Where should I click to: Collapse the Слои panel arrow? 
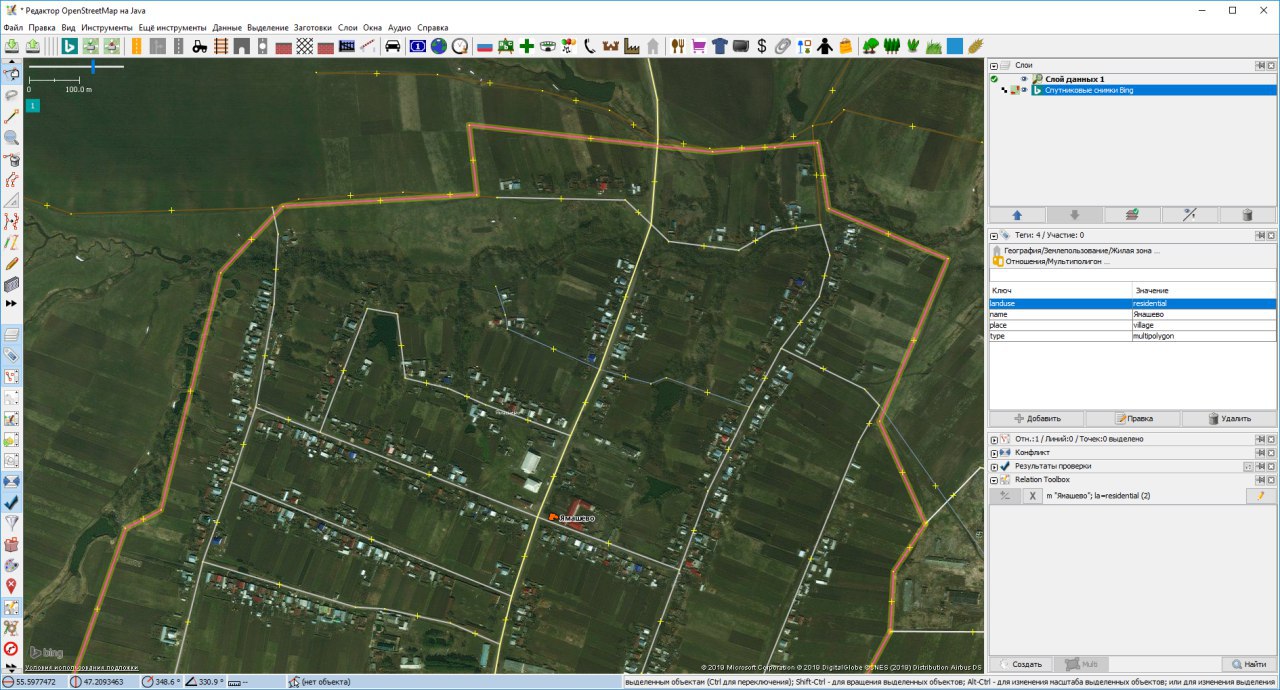click(x=994, y=65)
